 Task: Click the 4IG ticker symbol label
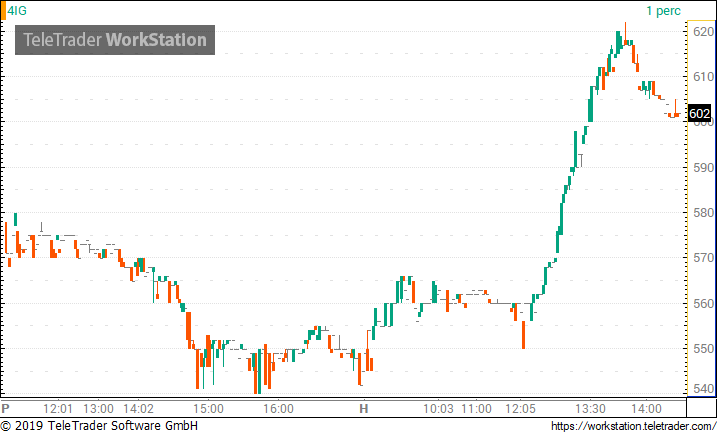click(x=17, y=11)
